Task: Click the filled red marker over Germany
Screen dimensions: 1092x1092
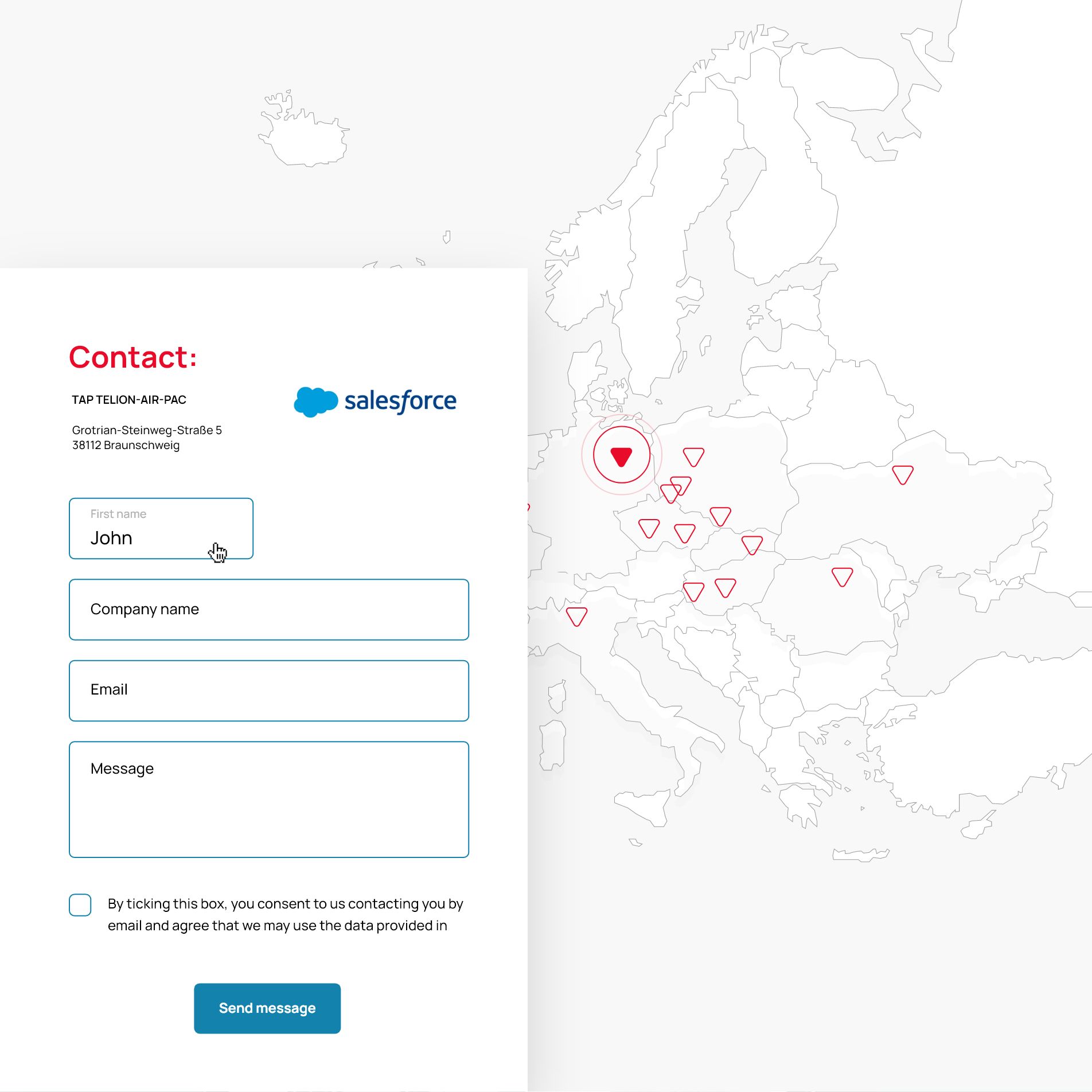Action: coord(621,456)
